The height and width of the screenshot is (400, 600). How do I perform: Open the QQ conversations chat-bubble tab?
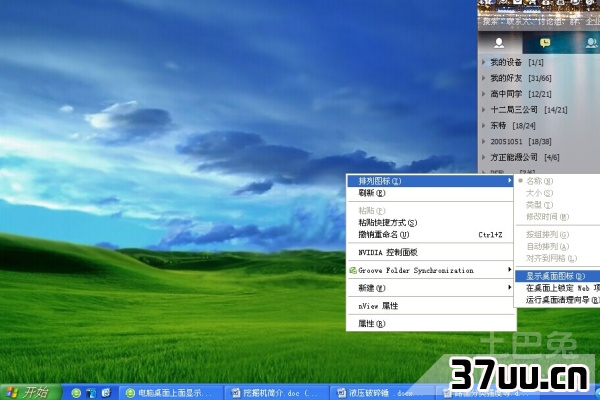pos(545,43)
